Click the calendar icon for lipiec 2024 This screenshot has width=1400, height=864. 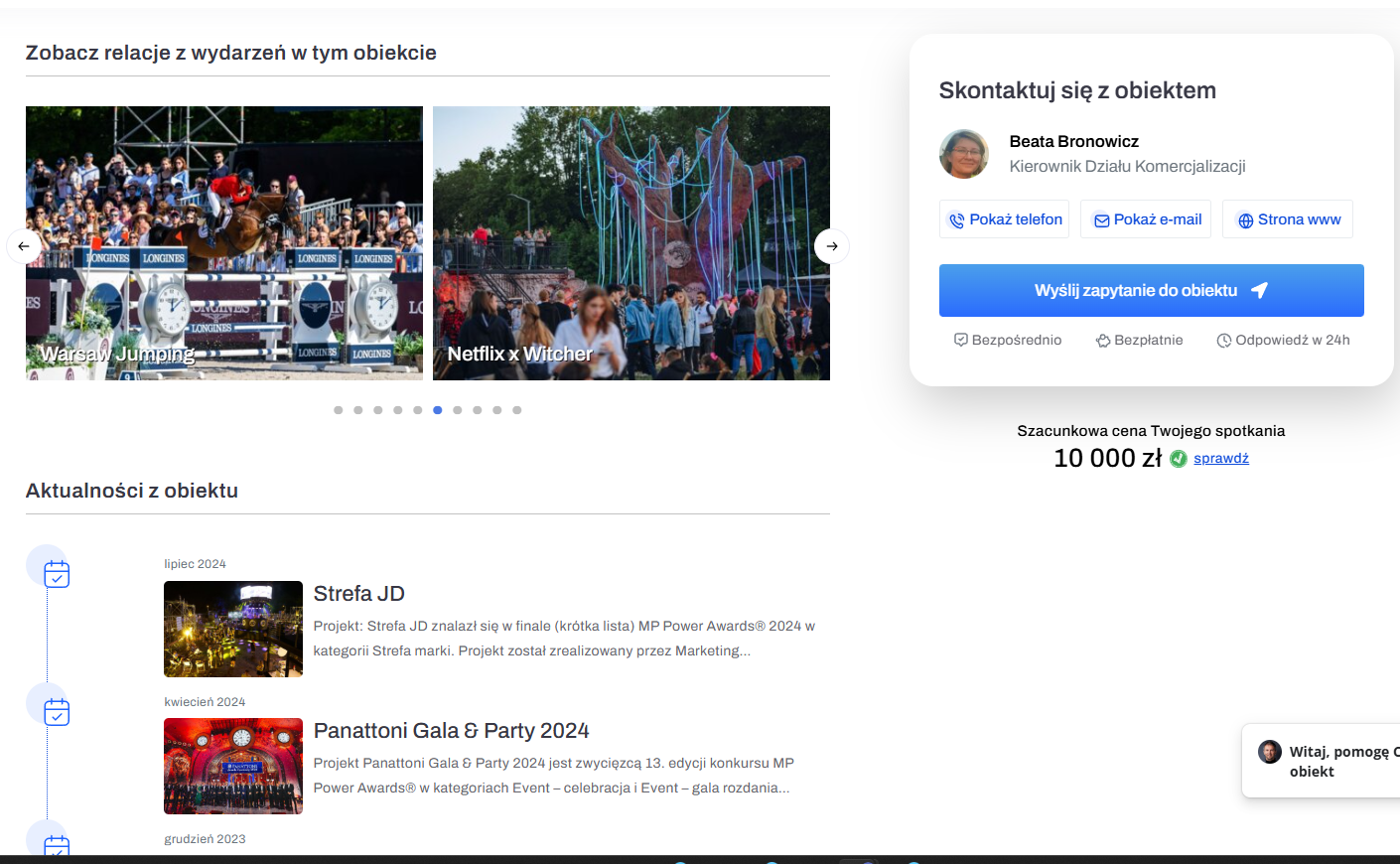pyautogui.click(x=57, y=574)
